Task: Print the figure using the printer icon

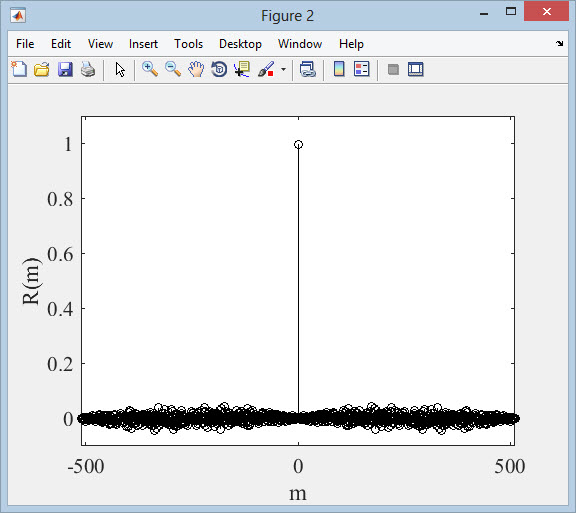Action: click(88, 69)
